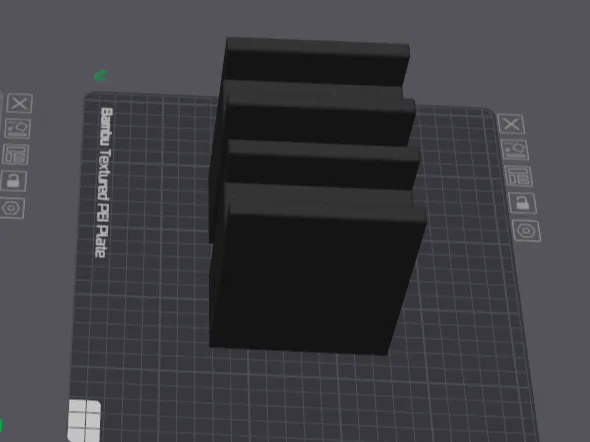Remove the neighboring plate via its X icon

point(20,103)
